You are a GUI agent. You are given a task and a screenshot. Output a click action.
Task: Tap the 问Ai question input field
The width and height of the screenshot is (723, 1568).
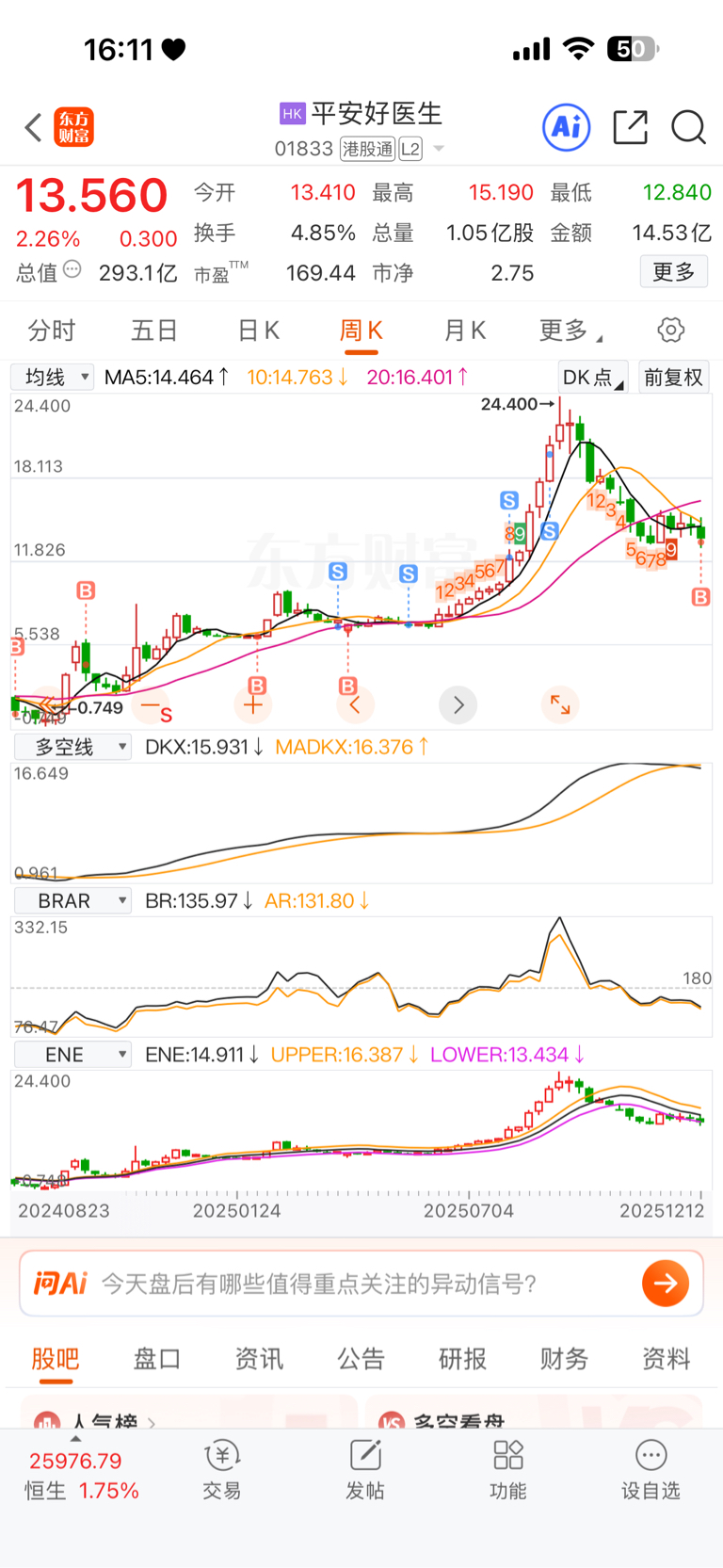tap(361, 1284)
